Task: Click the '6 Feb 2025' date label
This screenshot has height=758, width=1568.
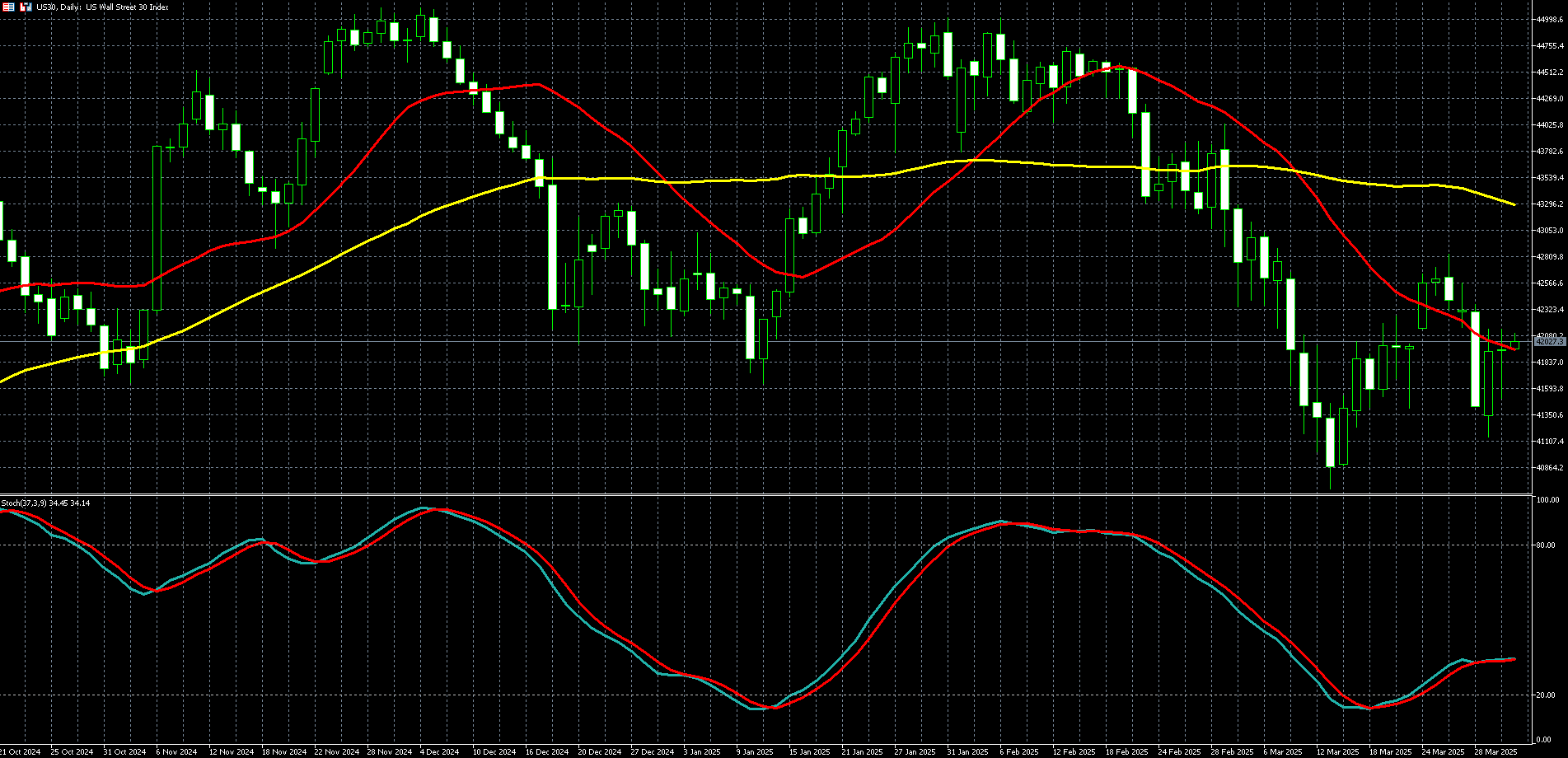Action: tap(1019, 752)
